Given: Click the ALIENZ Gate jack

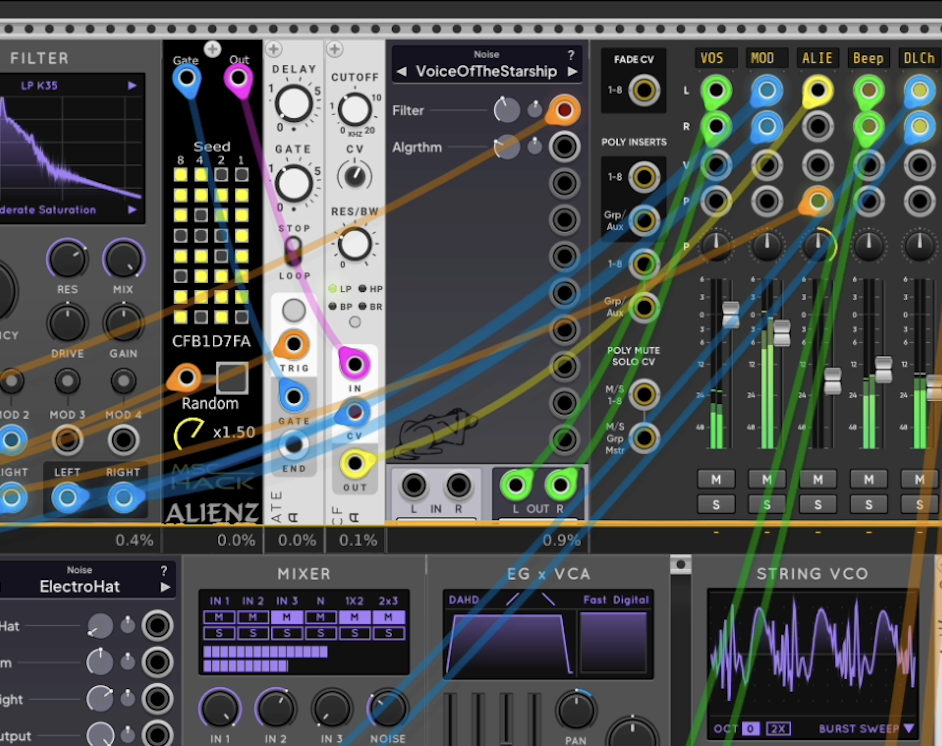Looking at the screenshot, I should (187, 78).
